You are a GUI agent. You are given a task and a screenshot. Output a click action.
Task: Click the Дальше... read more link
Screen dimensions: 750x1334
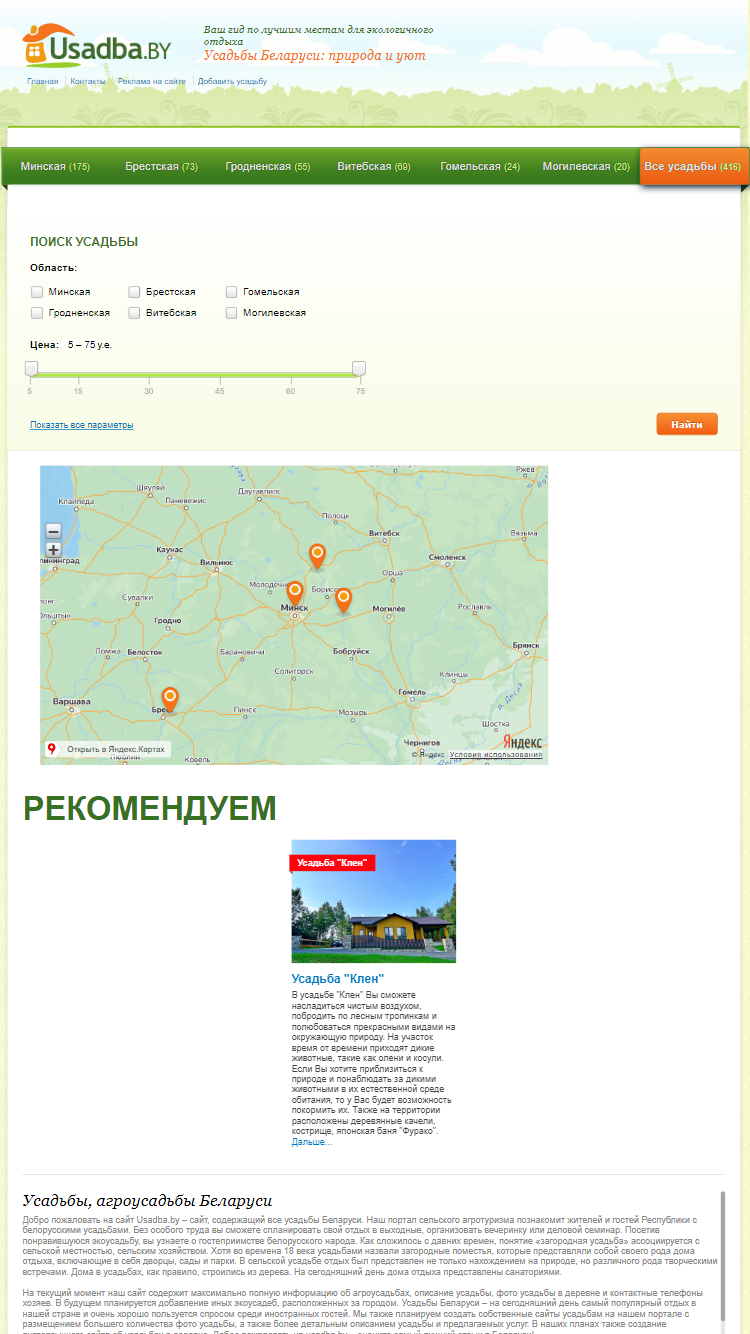click(x=312, y=1142)
